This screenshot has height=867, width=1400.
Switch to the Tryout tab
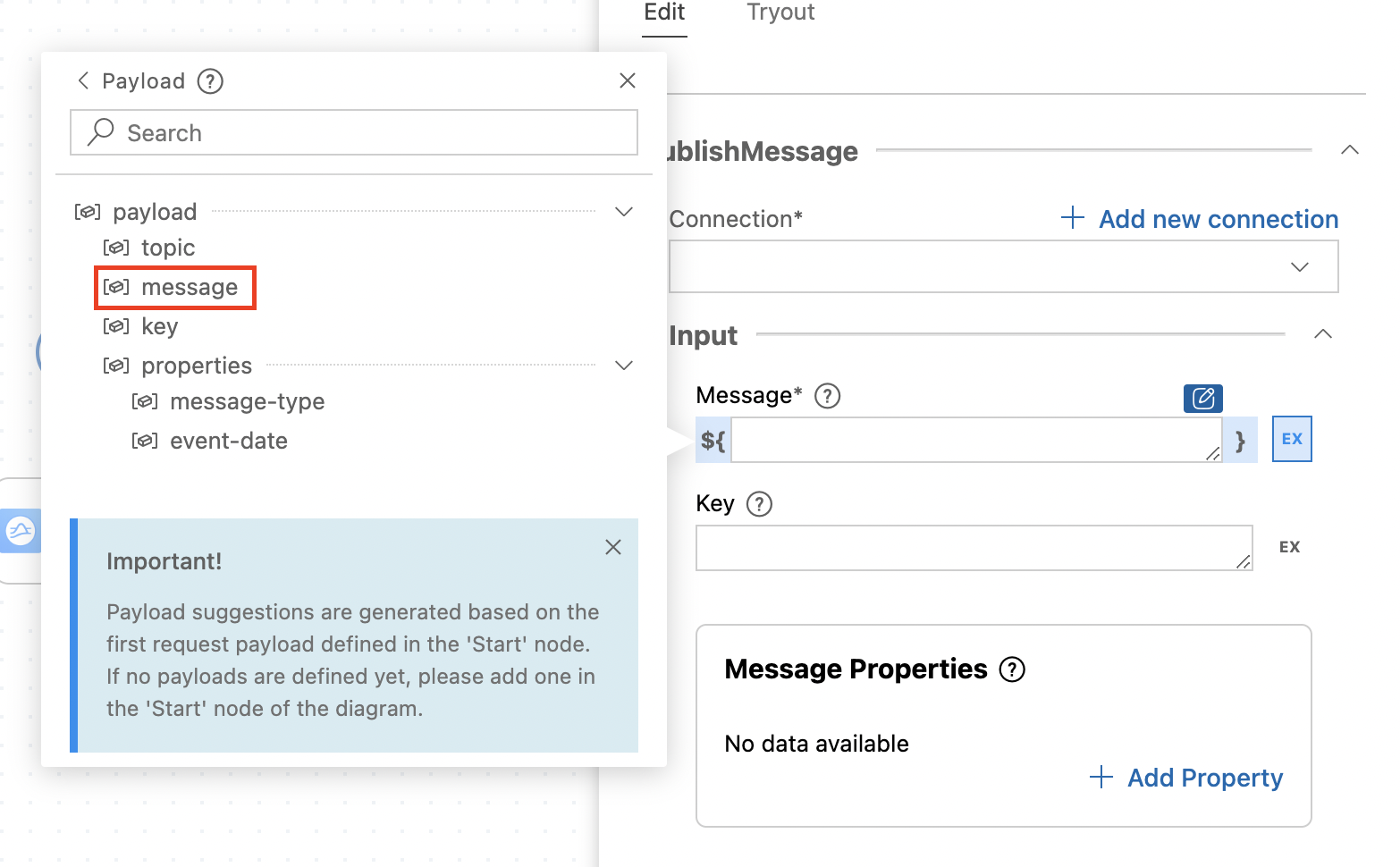[780, 13]
